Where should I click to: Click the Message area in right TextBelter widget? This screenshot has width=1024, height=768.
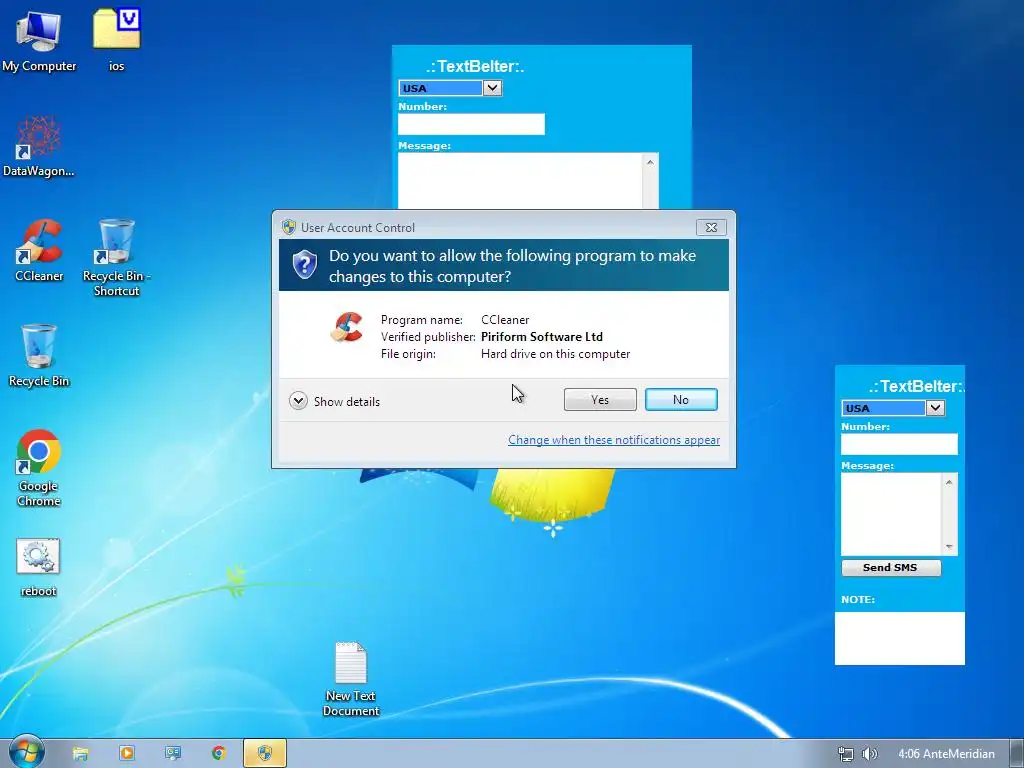point(891,514)
